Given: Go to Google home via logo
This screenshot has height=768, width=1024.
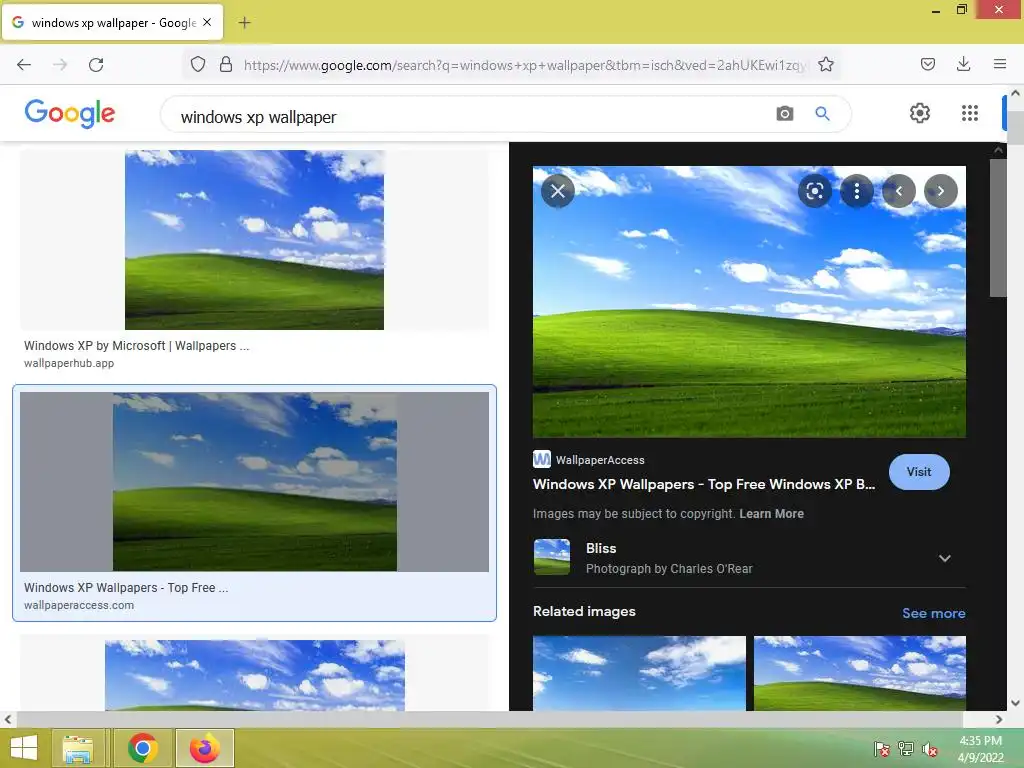Looking at the screenshot, I should tap(70, 113).
